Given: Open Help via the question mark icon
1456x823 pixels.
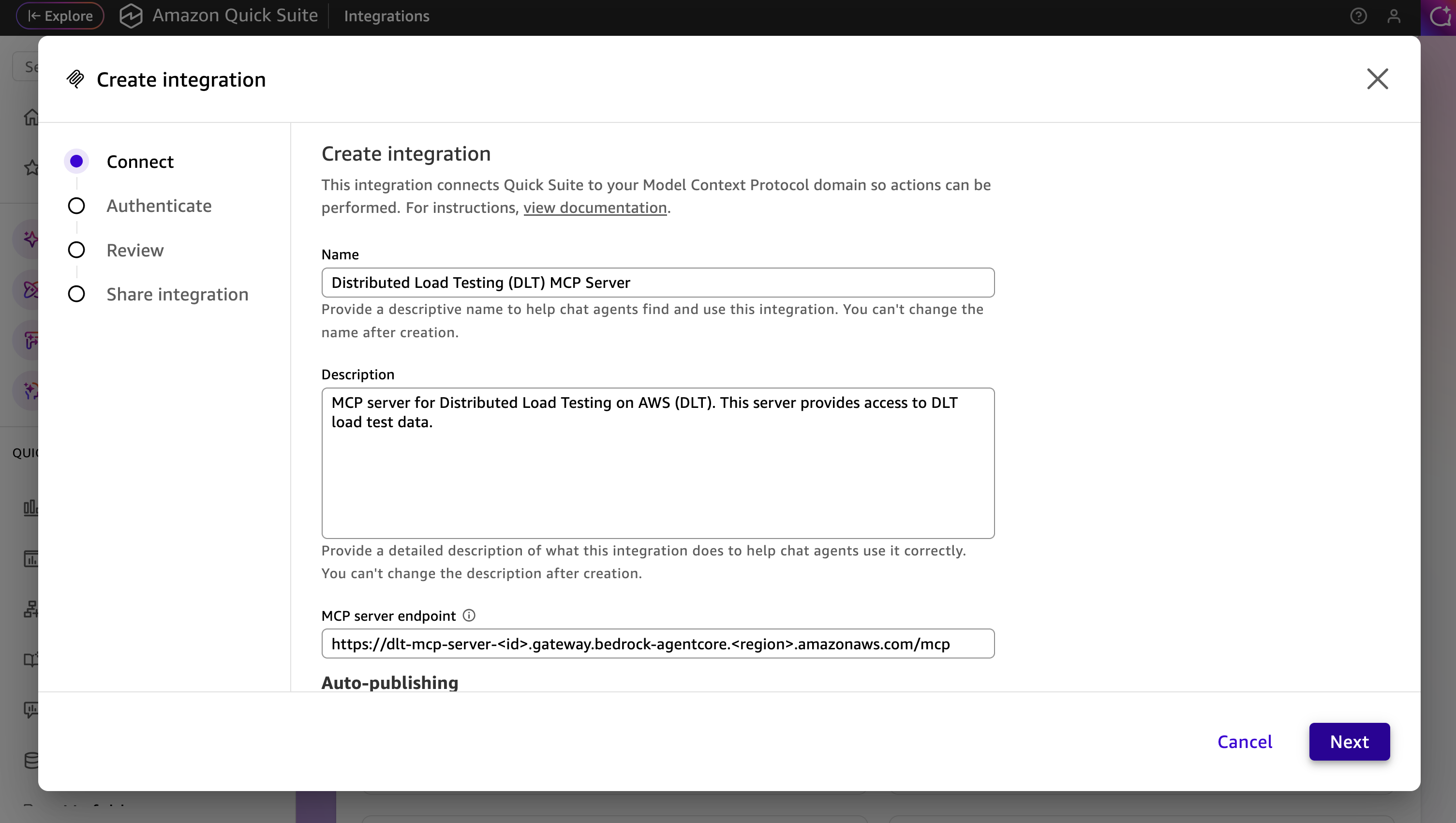Looking at the screenshot, I should pyautogui.click(x=1359, y=16).
